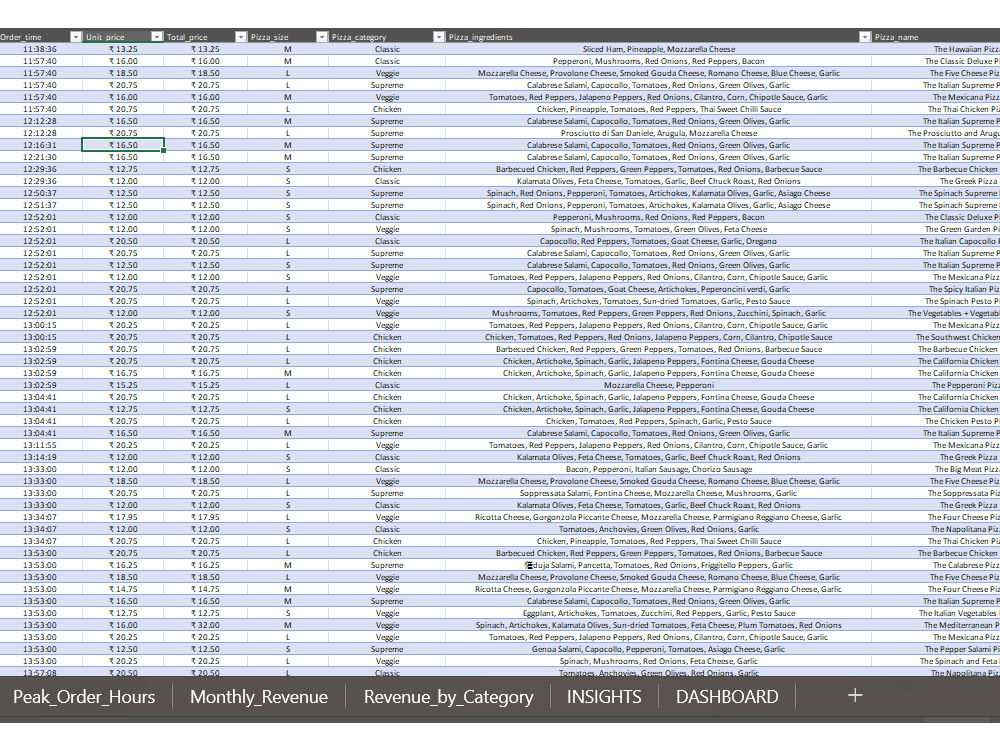Select the order time cell 13:14:19
This screenshot has height=750, width=1000.
tap(40, 457)
